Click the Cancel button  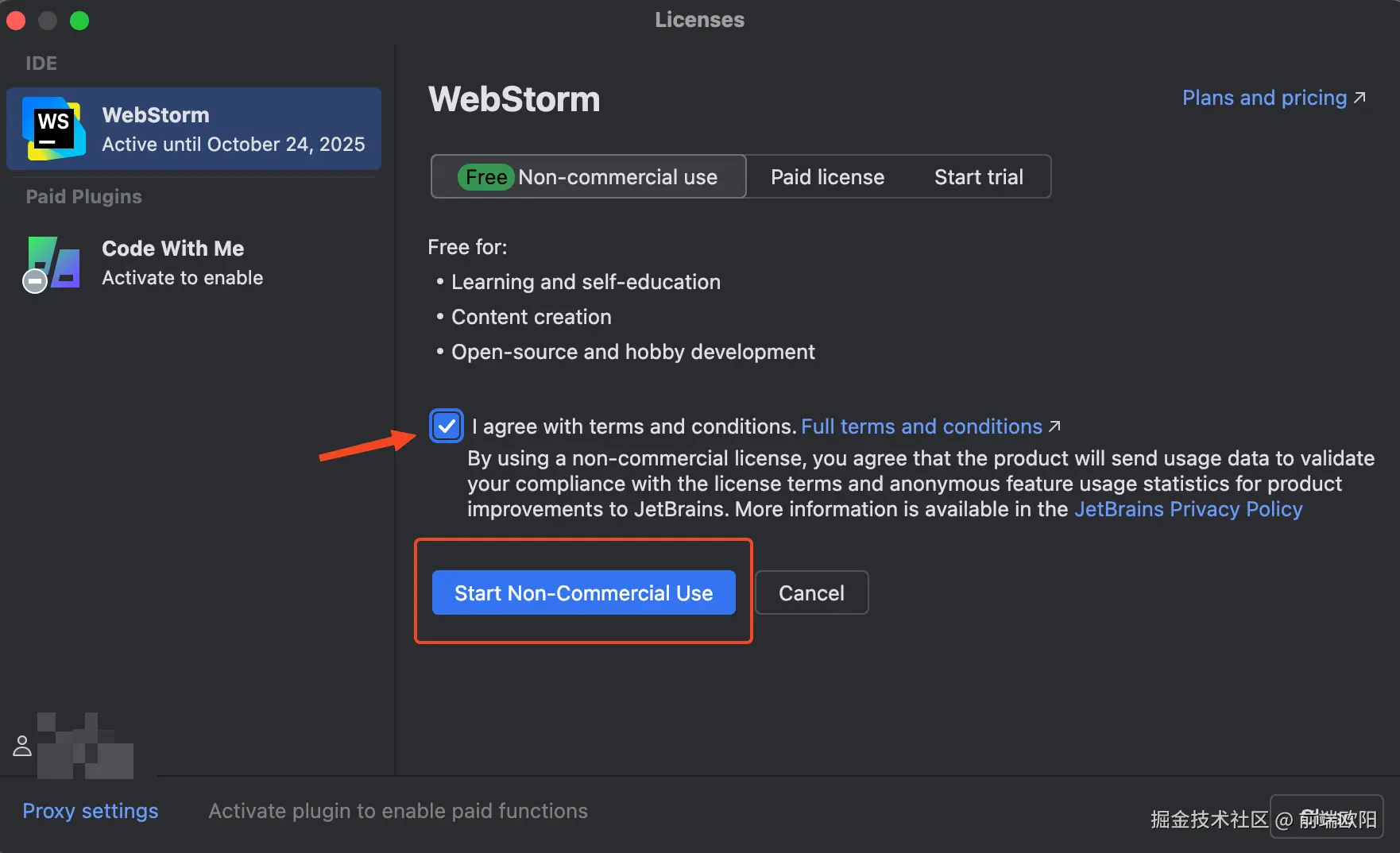click(811, 593)
